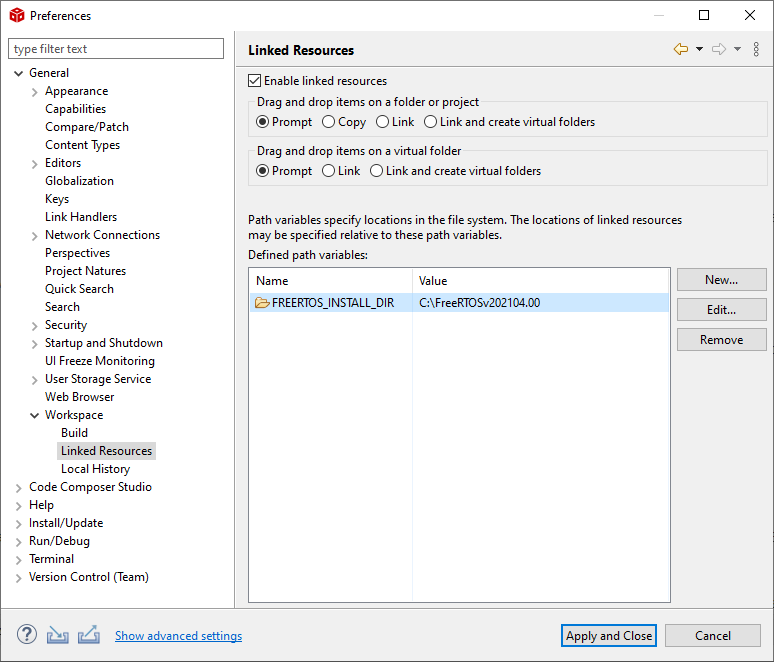Select Copy radio button
Viewport: 774px width, 662px height.
[x=329, y=121]
